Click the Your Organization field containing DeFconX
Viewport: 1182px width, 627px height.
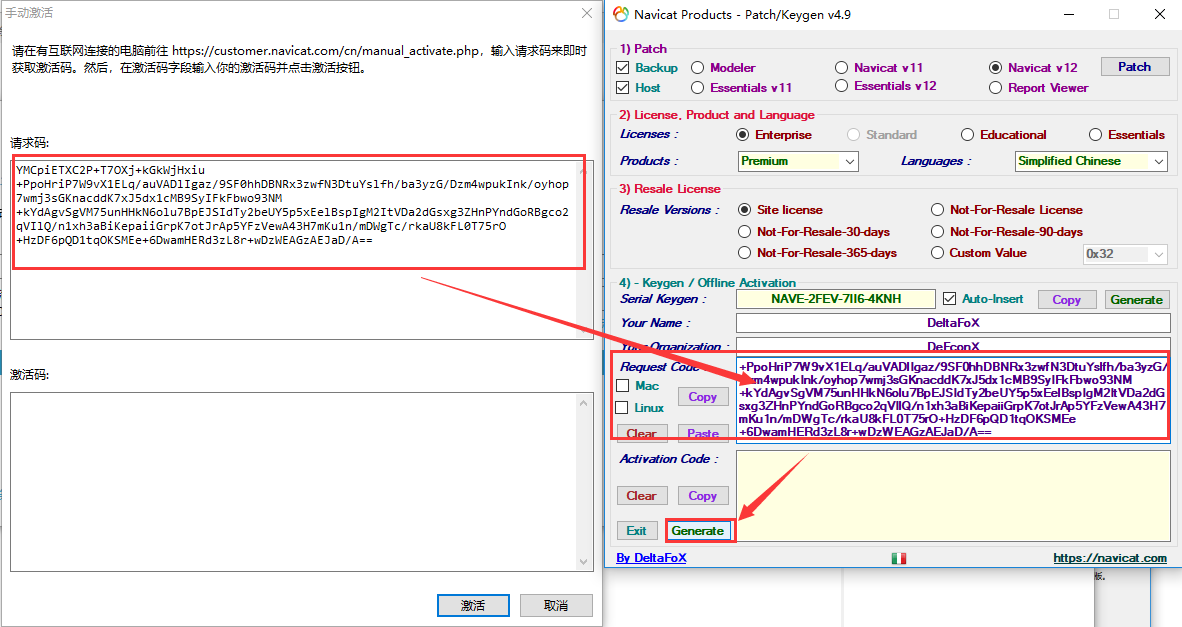(953, 346)
